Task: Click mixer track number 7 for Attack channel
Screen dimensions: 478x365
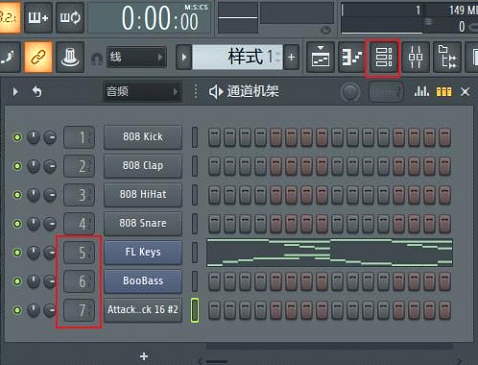Action: coord(79,310)
